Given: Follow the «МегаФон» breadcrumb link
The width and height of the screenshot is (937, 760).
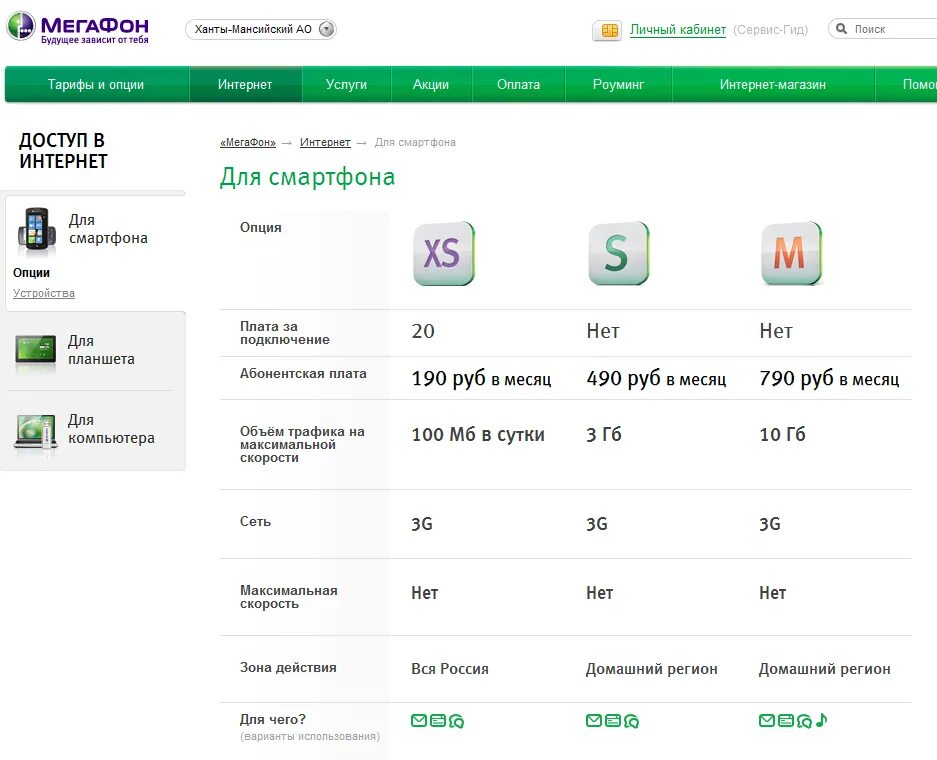Looking at the screenshot, I should tap(248, 142).
